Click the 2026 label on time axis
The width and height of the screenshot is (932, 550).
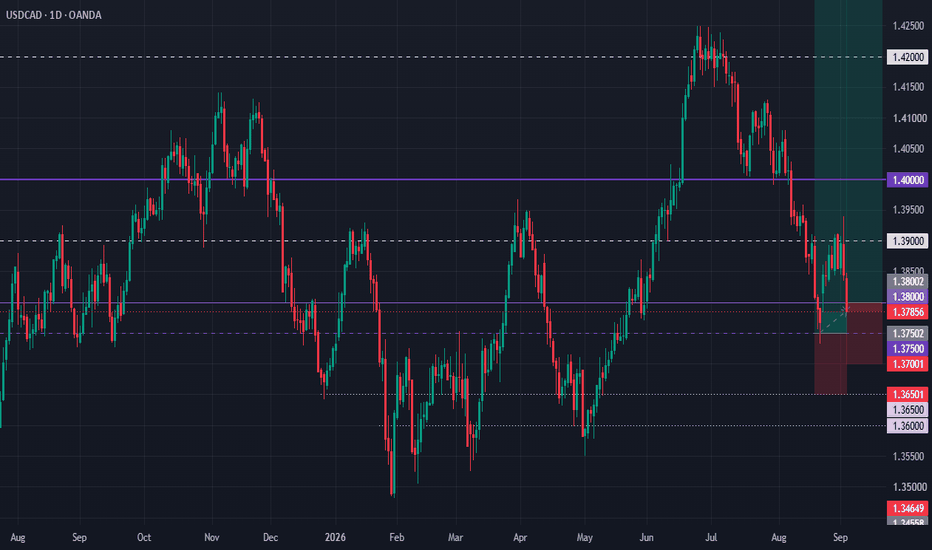(x=335, y=537)
